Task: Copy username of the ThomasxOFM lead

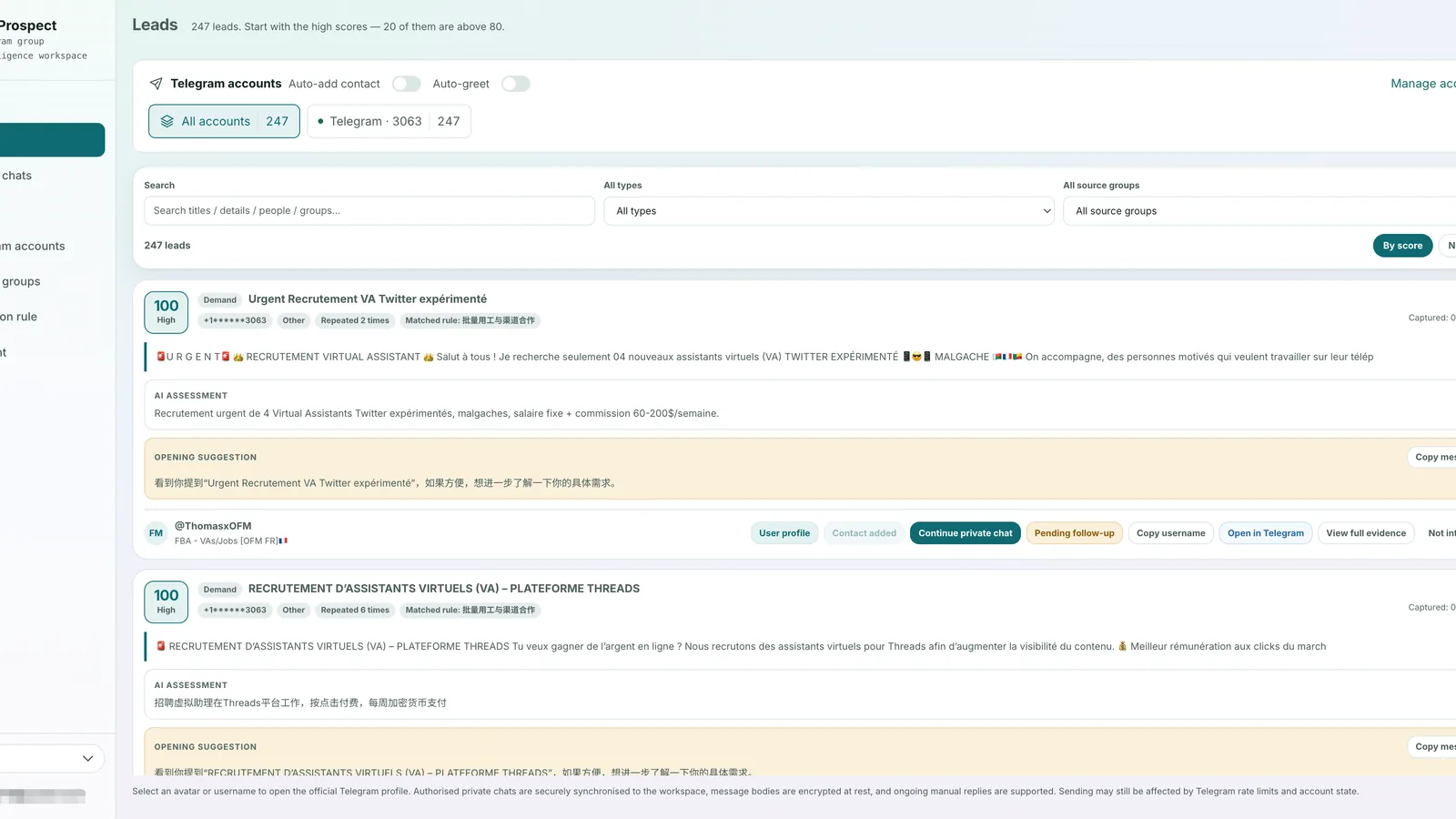Action: 1170,533
